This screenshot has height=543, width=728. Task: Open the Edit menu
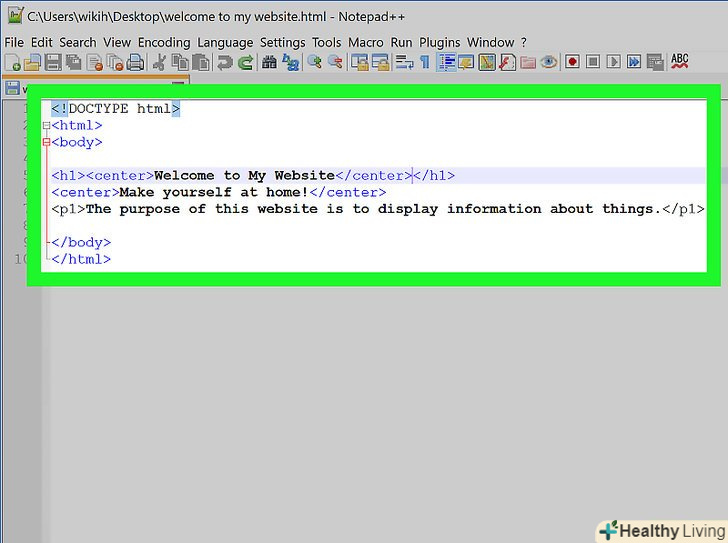(42, 43)
